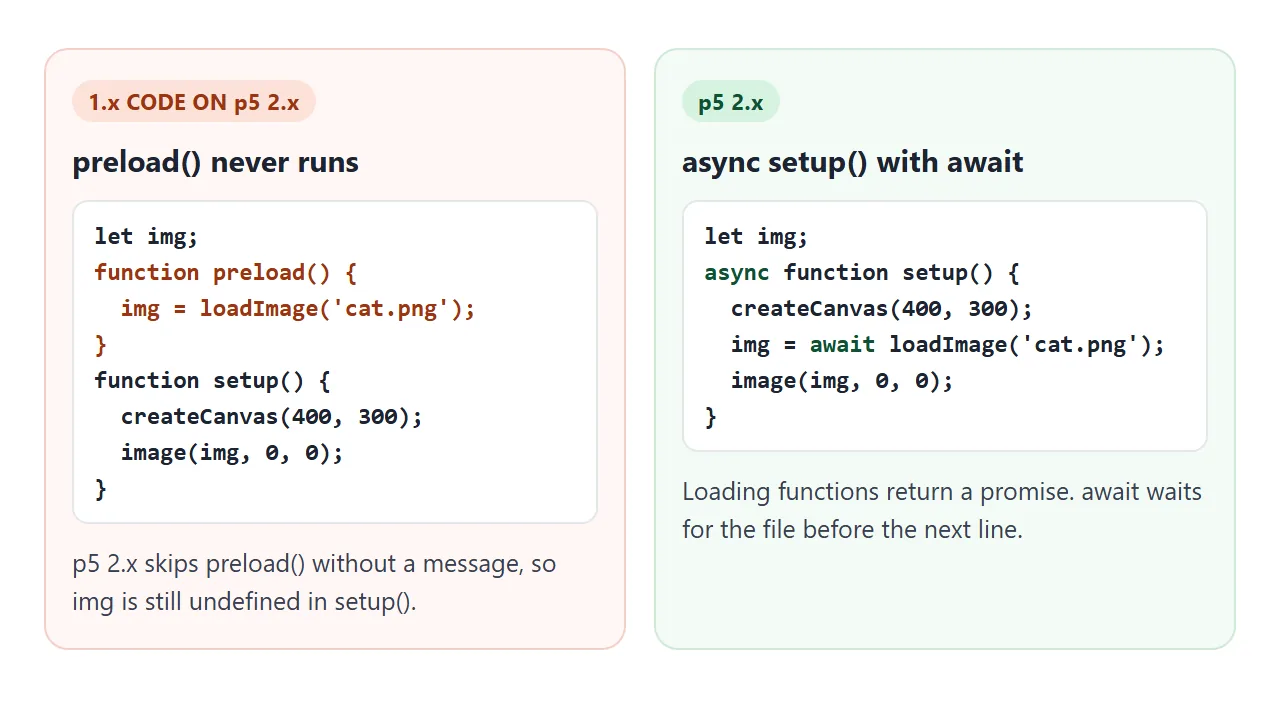Click 'let img;' line in the left code block
This screenshot has height=702, width=1280.
coord(147,236)
